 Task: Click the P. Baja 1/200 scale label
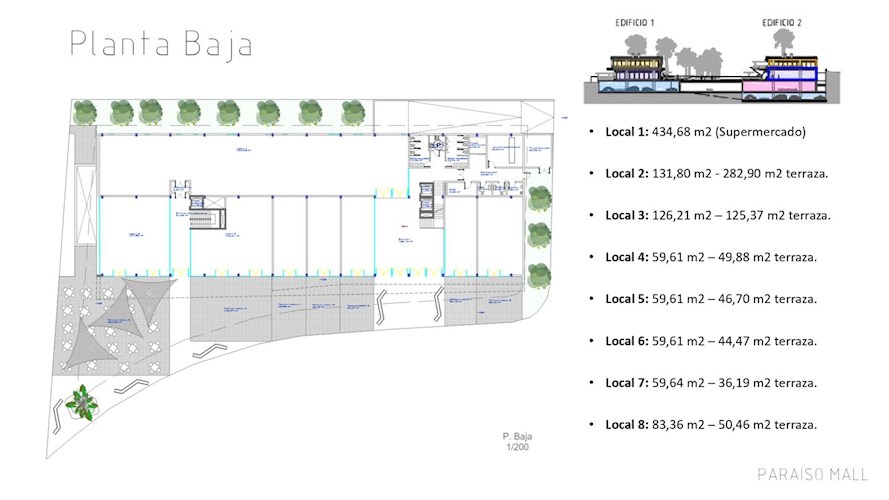[x=518, y=443]
